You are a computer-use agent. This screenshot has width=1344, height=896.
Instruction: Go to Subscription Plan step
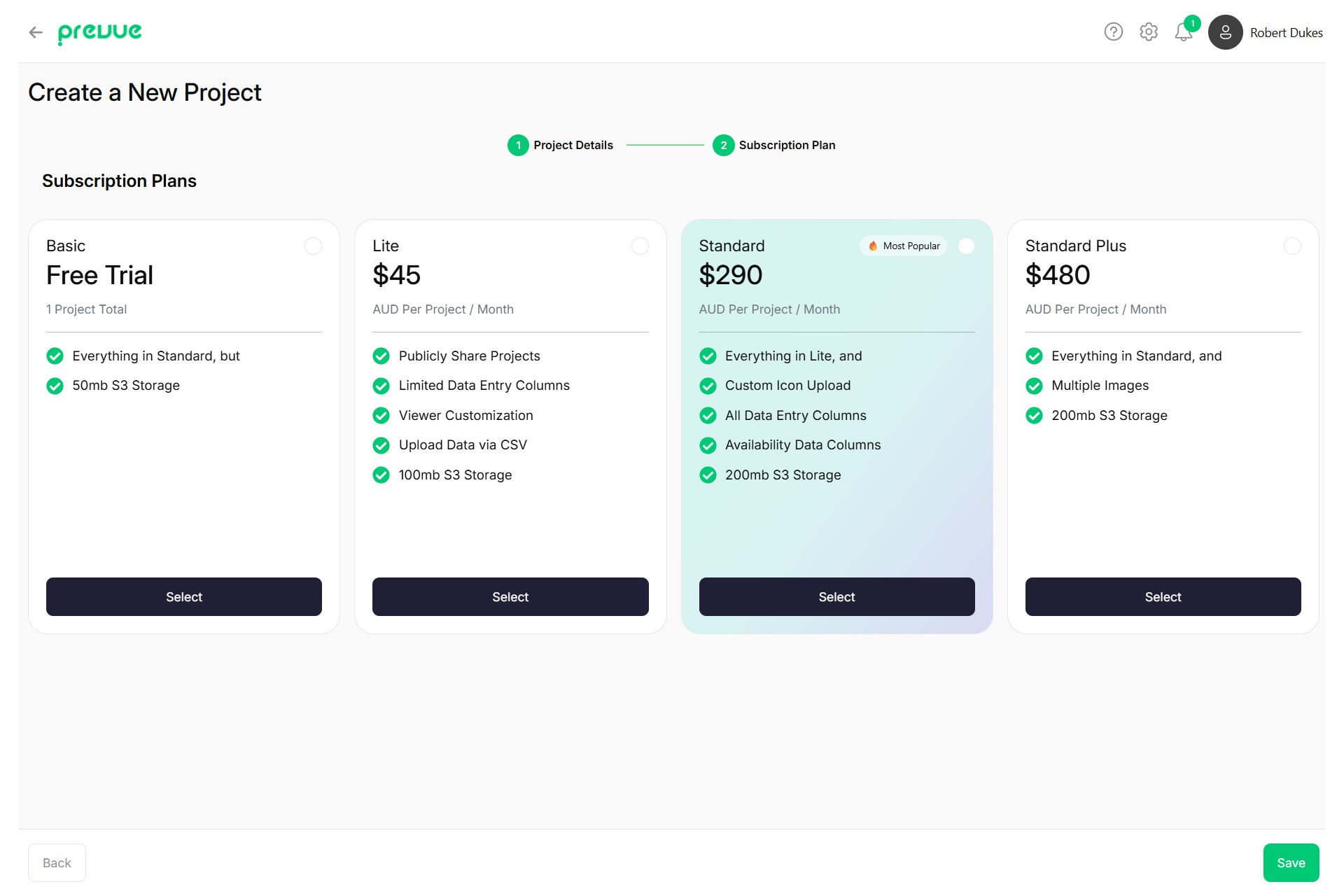click(x=787, y=145)
